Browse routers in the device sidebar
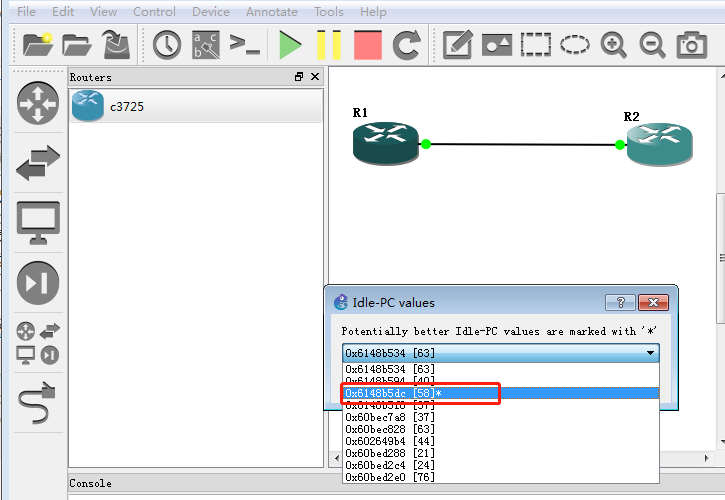This screenshot has width=725, height=500. point(38,103)
